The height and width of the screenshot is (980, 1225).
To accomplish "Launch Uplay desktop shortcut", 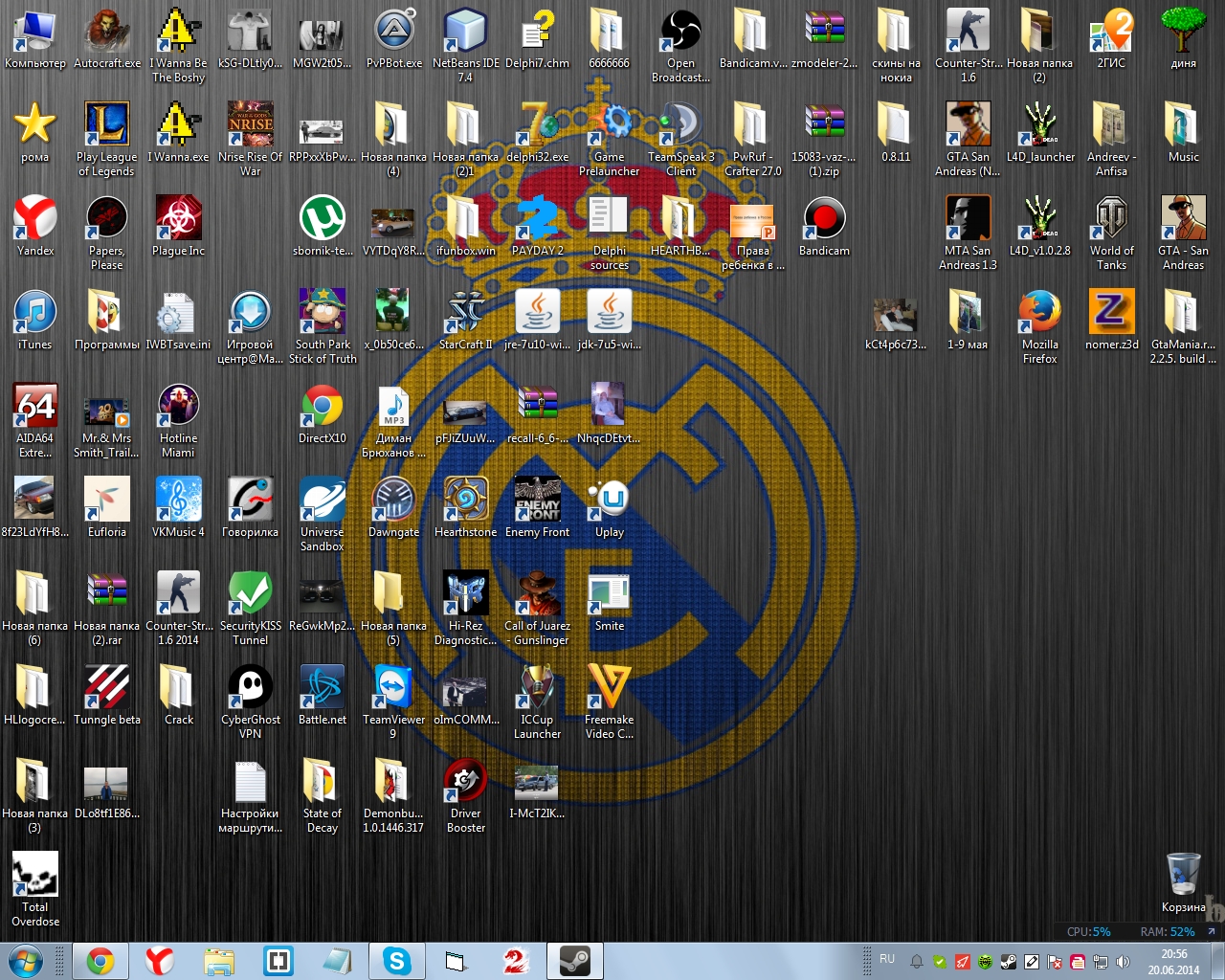I will [609, 508].
